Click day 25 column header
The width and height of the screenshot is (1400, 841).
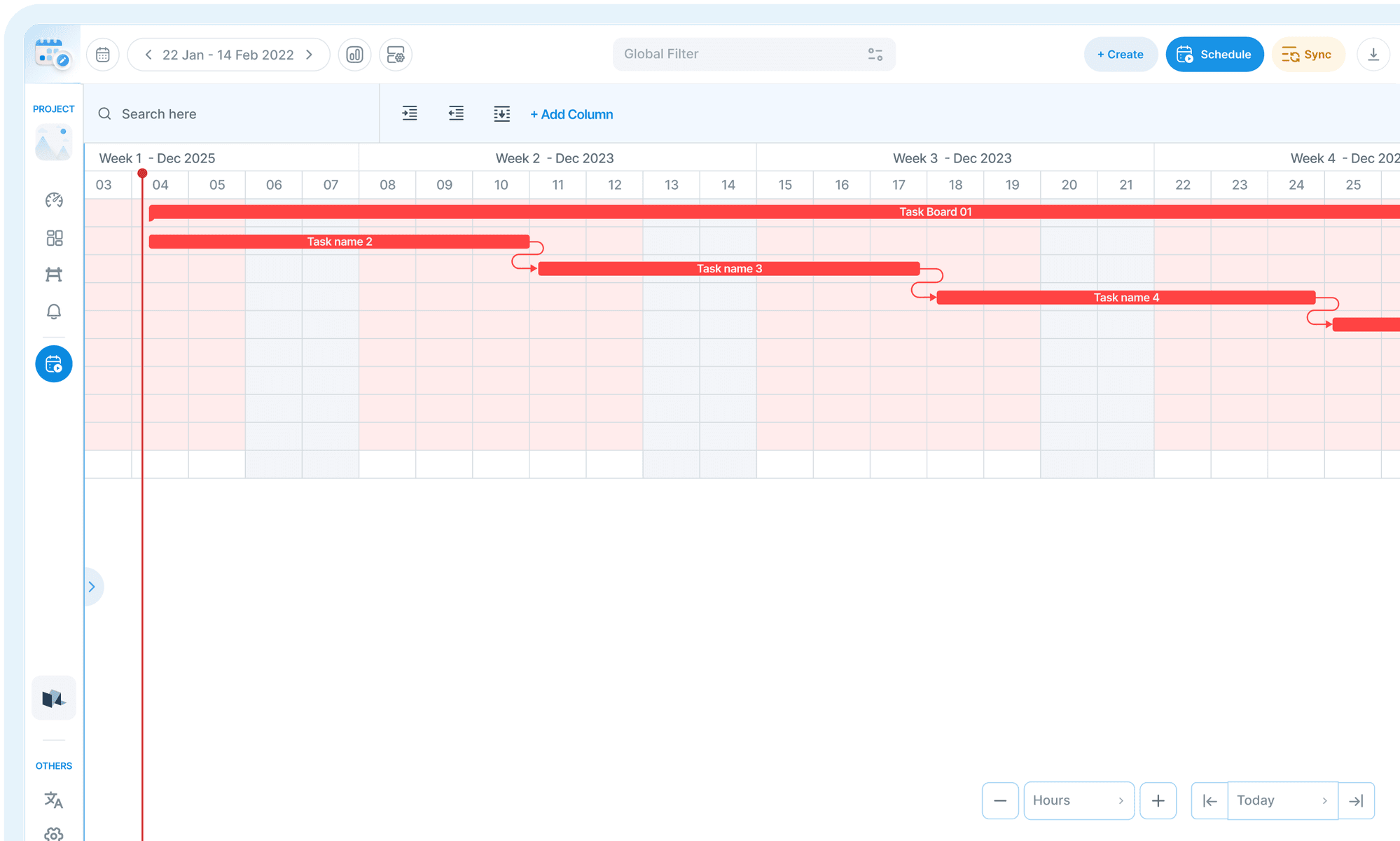tap(1353, 185)
